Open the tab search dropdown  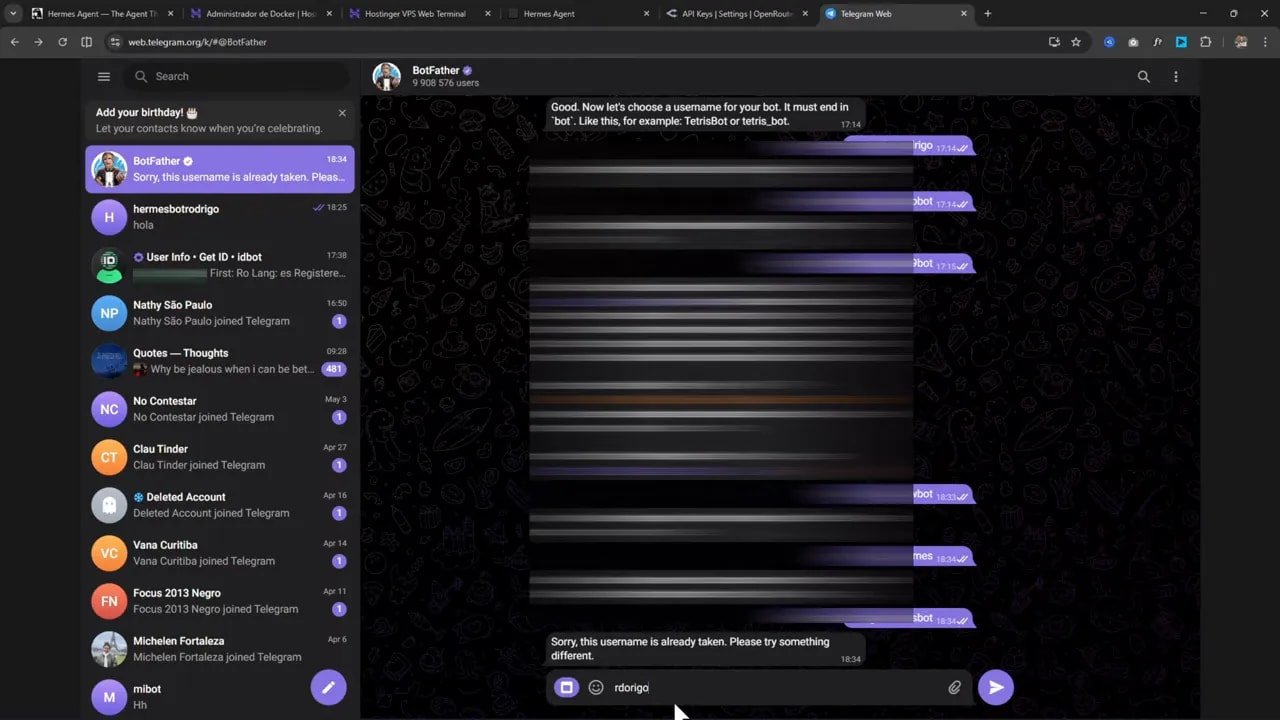pyautogui.click(x=13, y=14)
